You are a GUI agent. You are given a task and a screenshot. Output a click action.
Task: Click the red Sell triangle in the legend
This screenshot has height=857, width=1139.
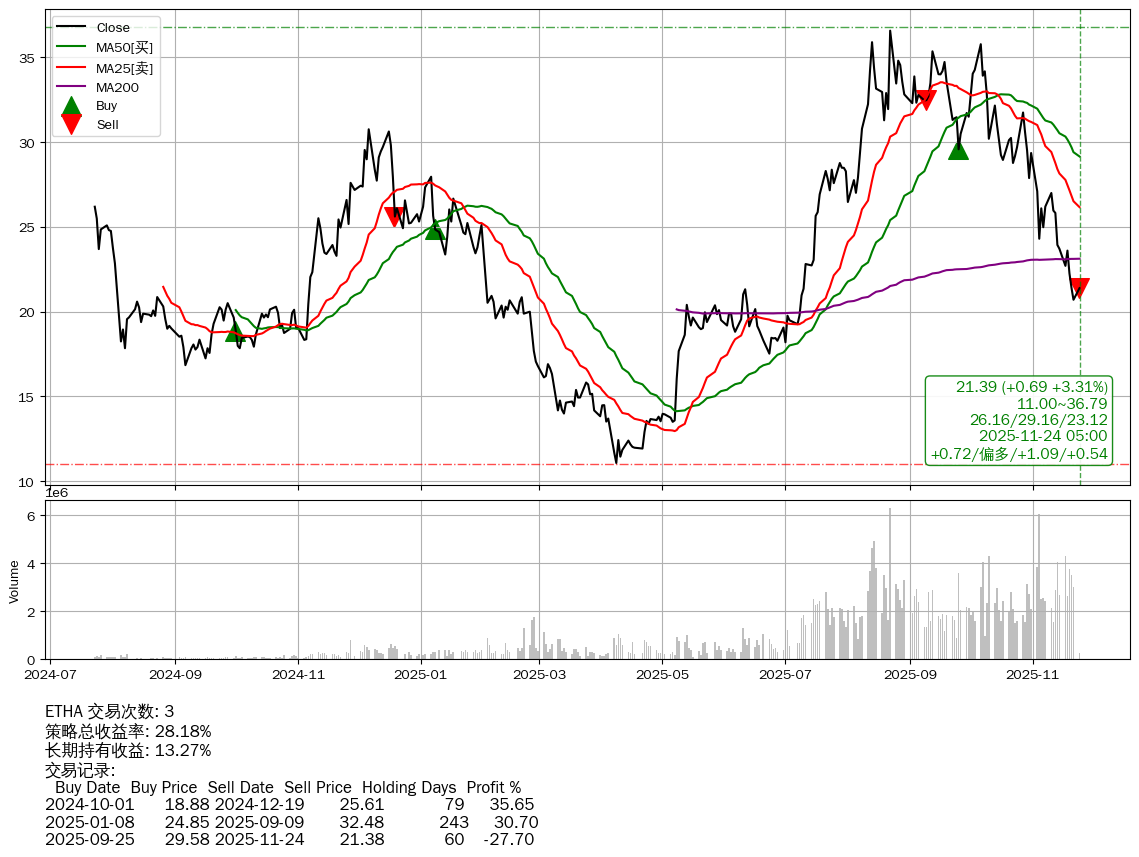[x=71, y=124]
